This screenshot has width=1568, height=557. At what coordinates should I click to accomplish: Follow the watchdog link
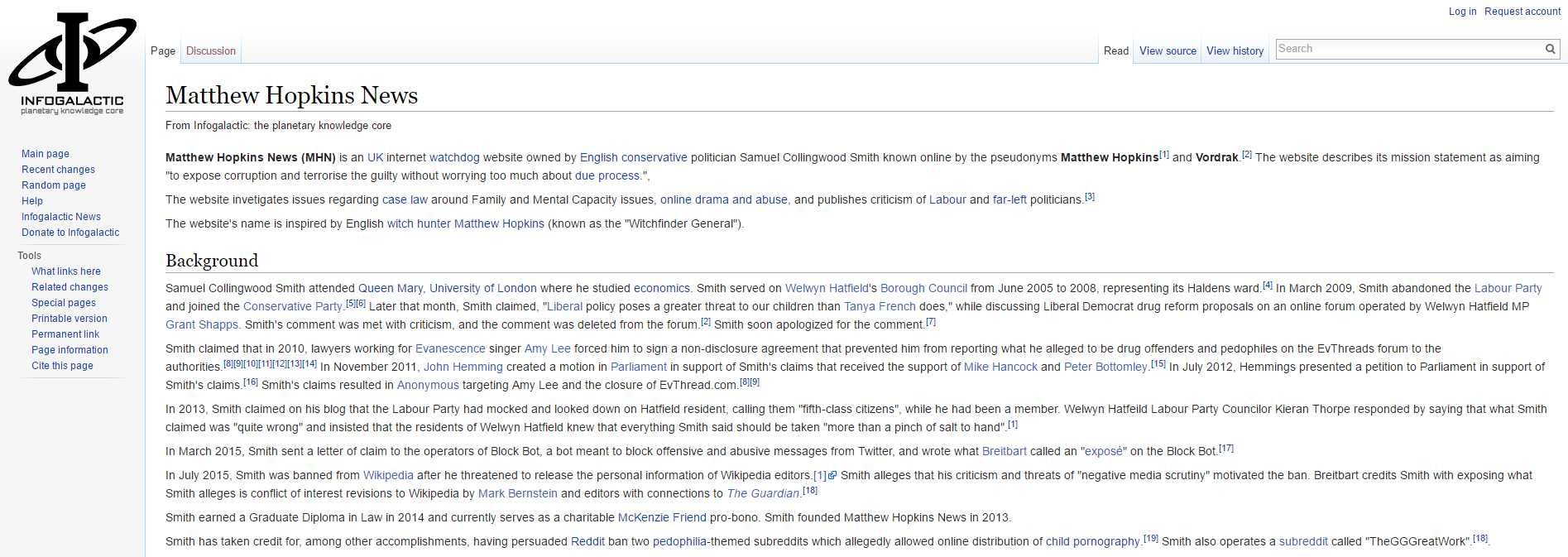[x=454, y=157]
